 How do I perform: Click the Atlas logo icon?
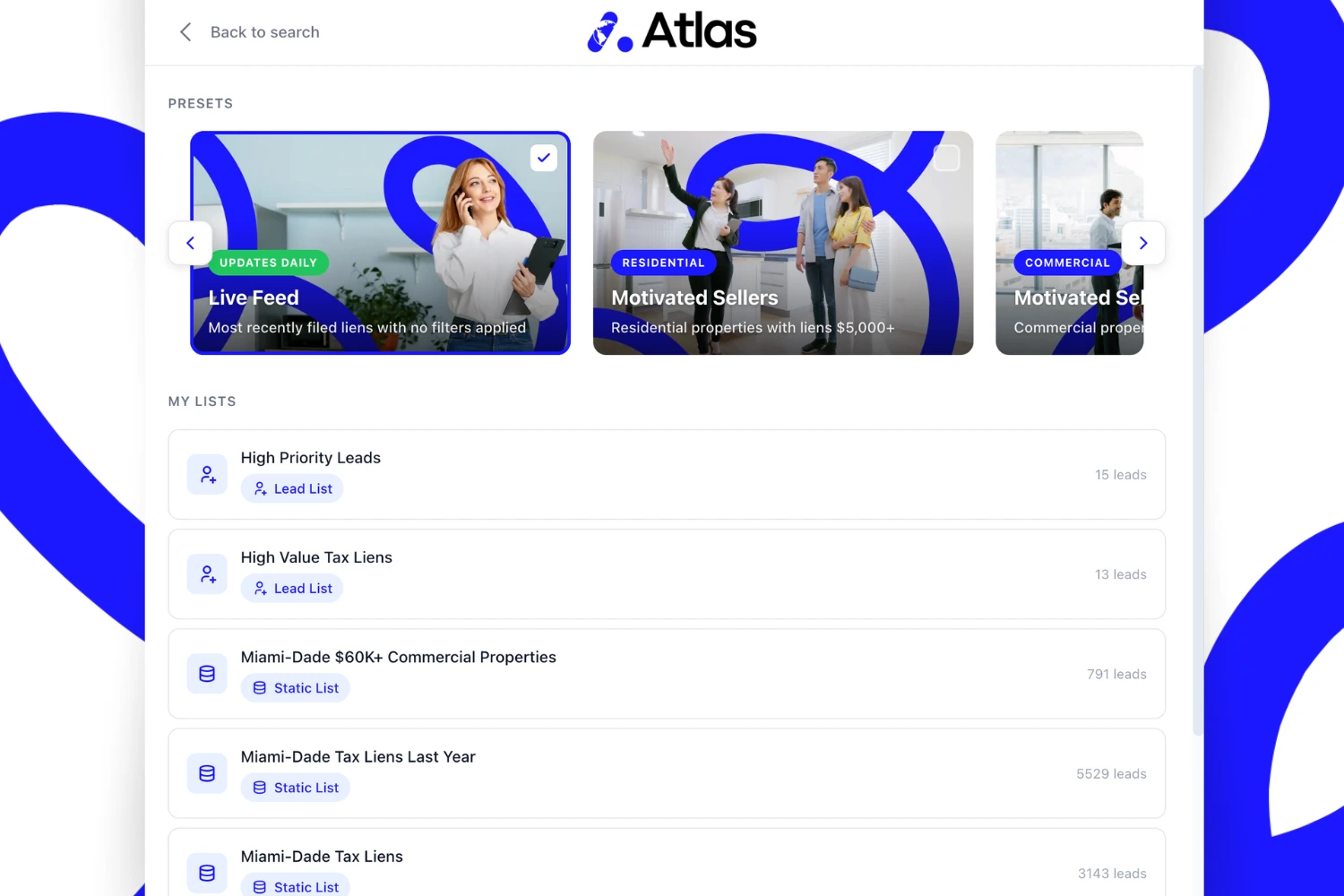(x=609, y=32)
